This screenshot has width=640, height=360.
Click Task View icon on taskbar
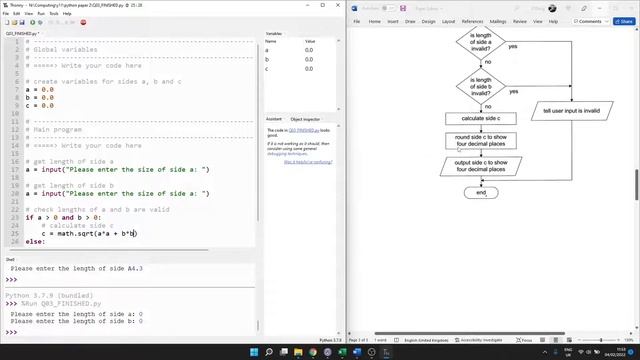283,352
